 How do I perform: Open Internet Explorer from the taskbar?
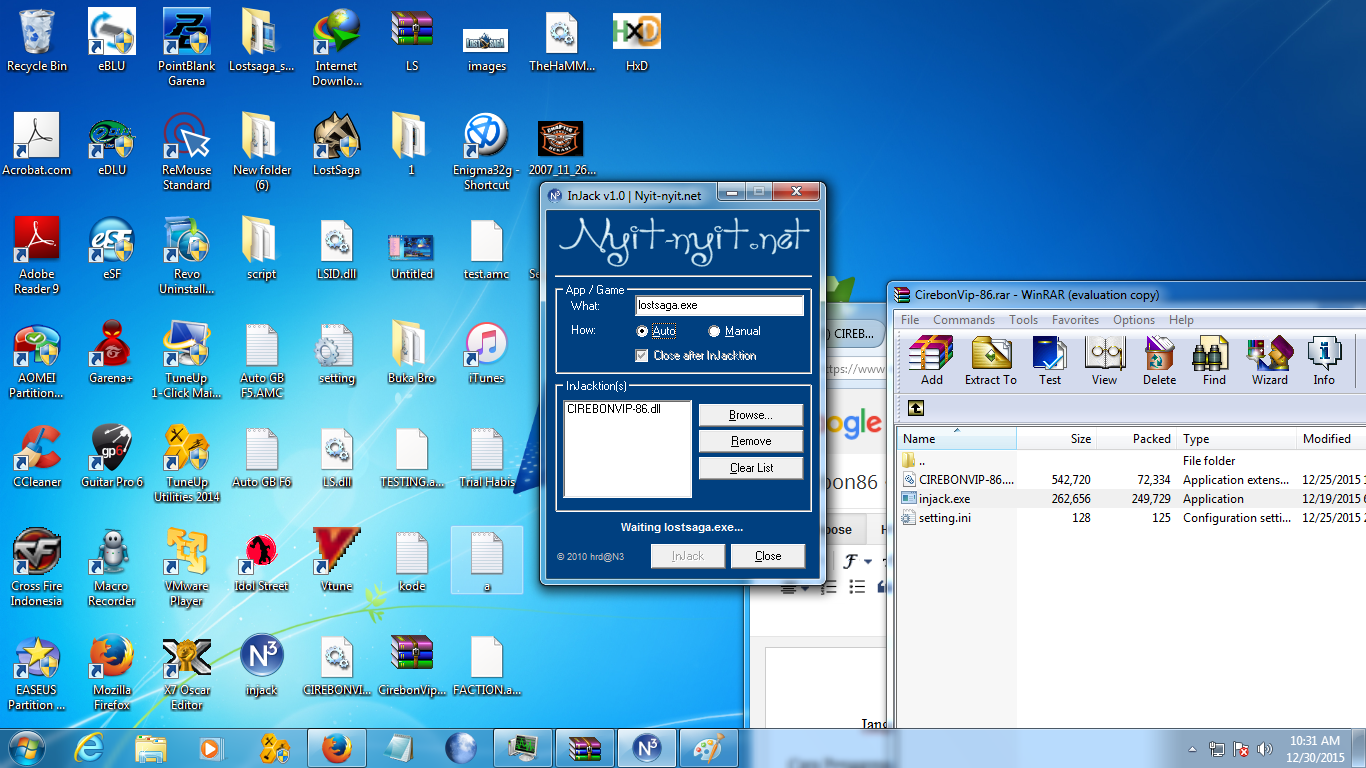(91, 748)
